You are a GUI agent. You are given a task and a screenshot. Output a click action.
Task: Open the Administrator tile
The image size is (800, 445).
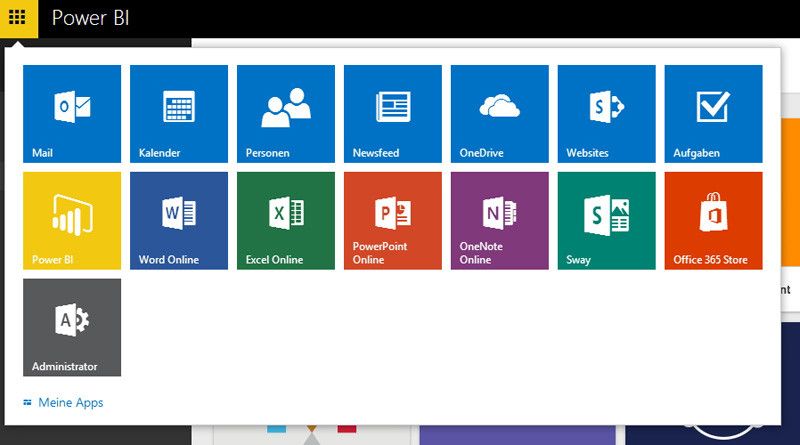click(x=72, y=328)
